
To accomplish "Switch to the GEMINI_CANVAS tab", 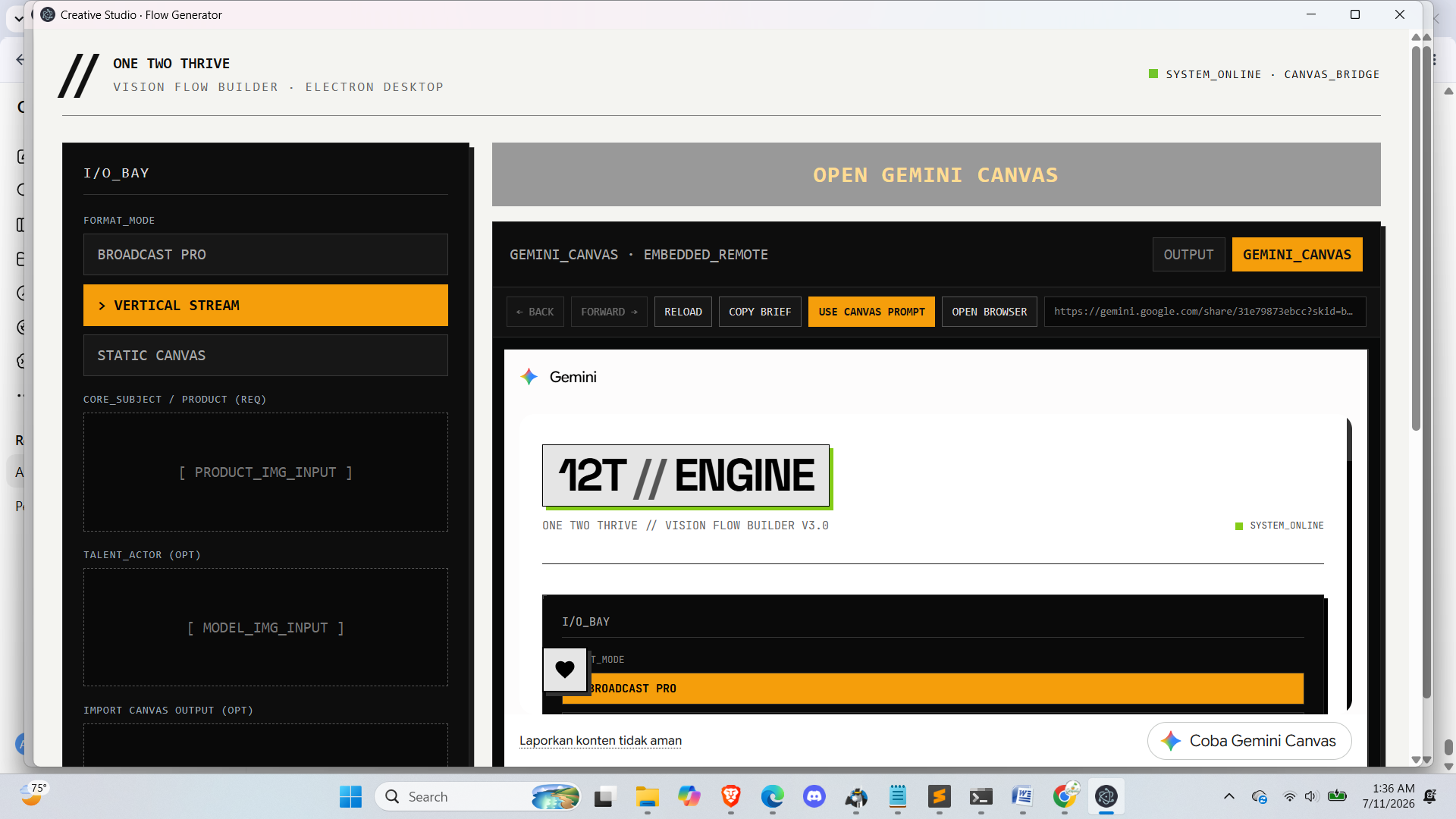I will 1297,255.
